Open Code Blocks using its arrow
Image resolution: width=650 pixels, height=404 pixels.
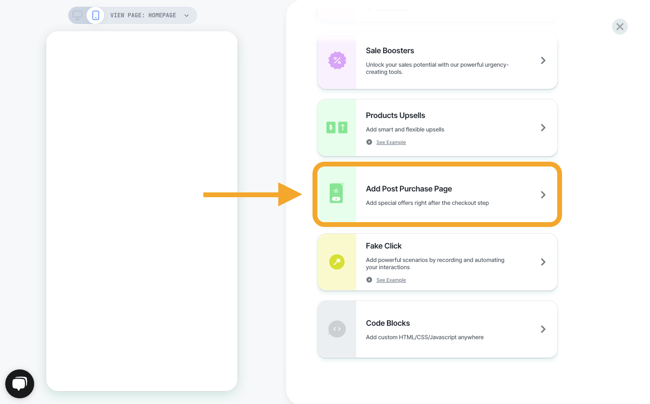tap(543, 329)
